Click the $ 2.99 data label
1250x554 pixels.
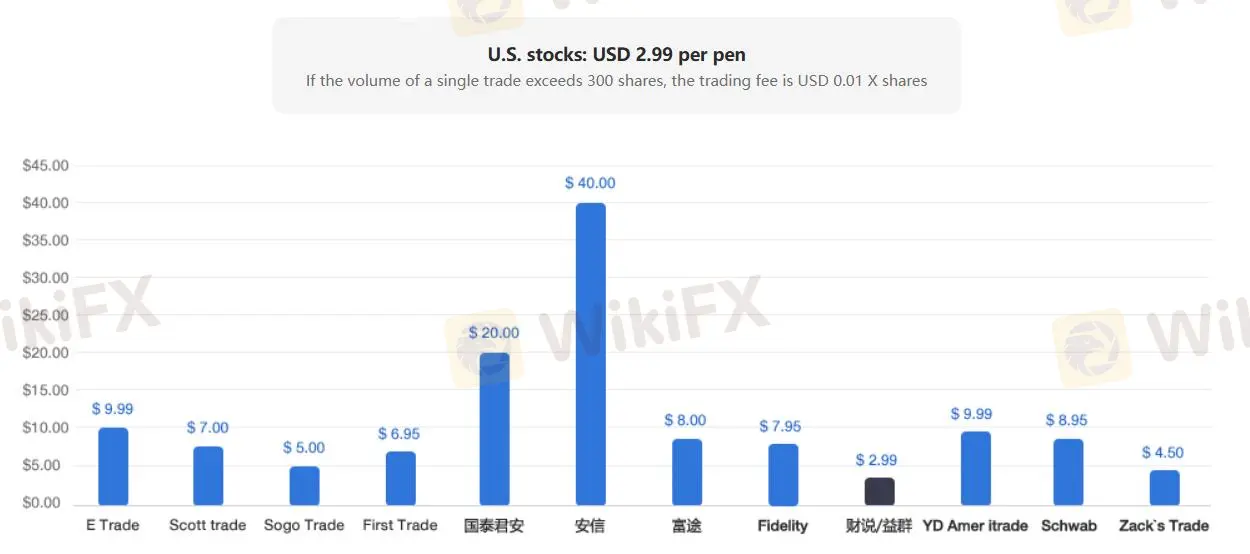point(876,460)
